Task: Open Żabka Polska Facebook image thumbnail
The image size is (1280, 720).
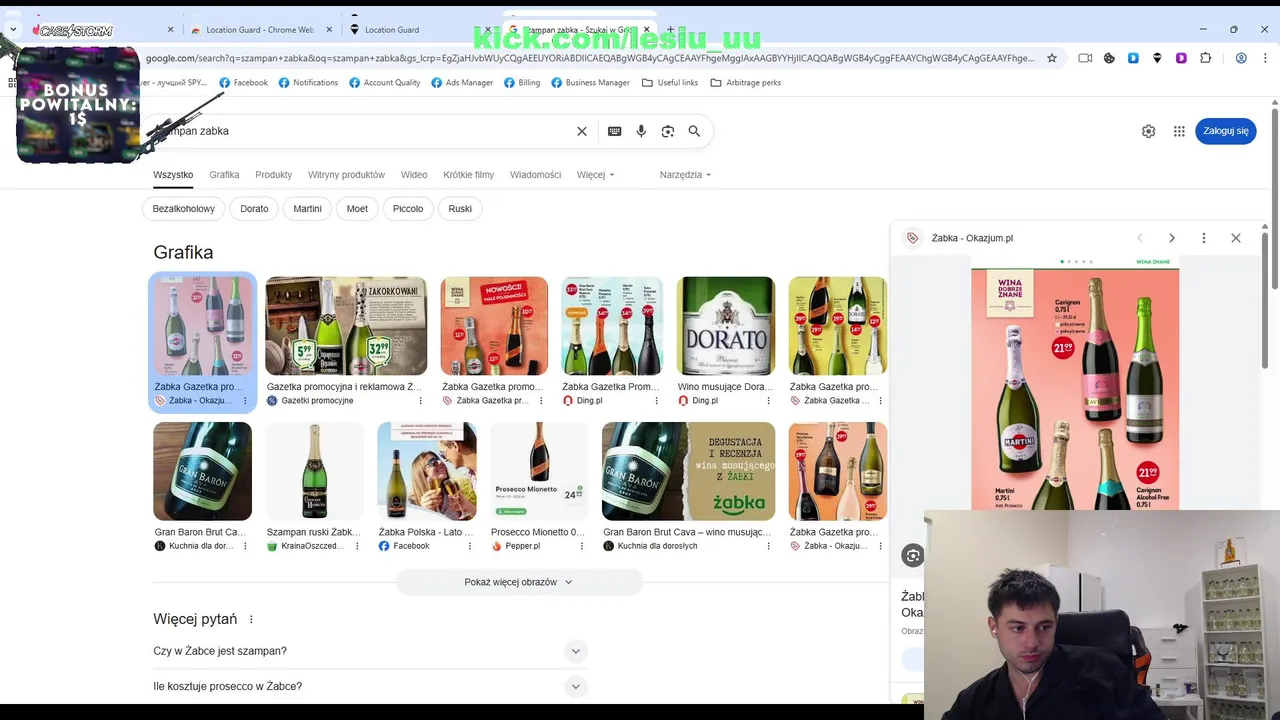Action: (x=427, y=471)
